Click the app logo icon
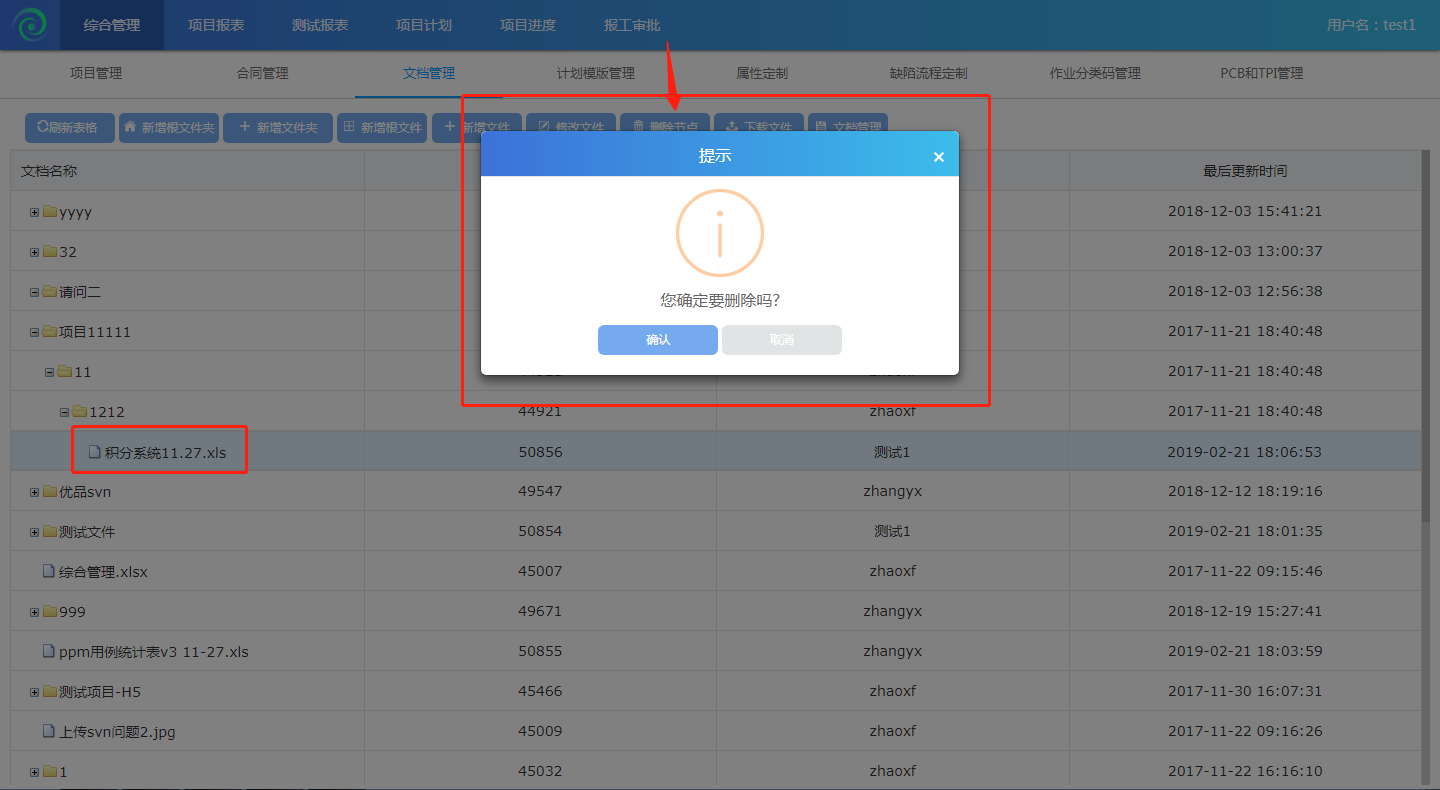This screenshot has height=790, width=1440. (x=29, y=25)
